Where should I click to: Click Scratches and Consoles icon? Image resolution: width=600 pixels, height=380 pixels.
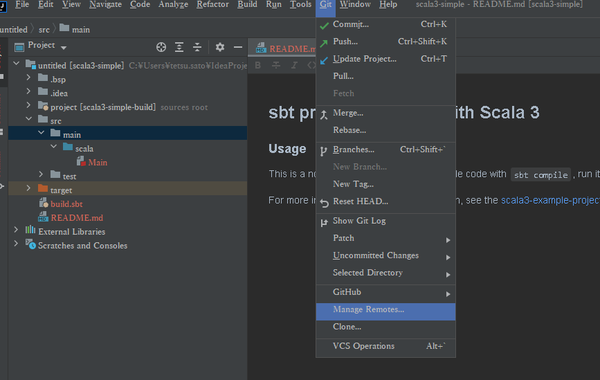30,244
